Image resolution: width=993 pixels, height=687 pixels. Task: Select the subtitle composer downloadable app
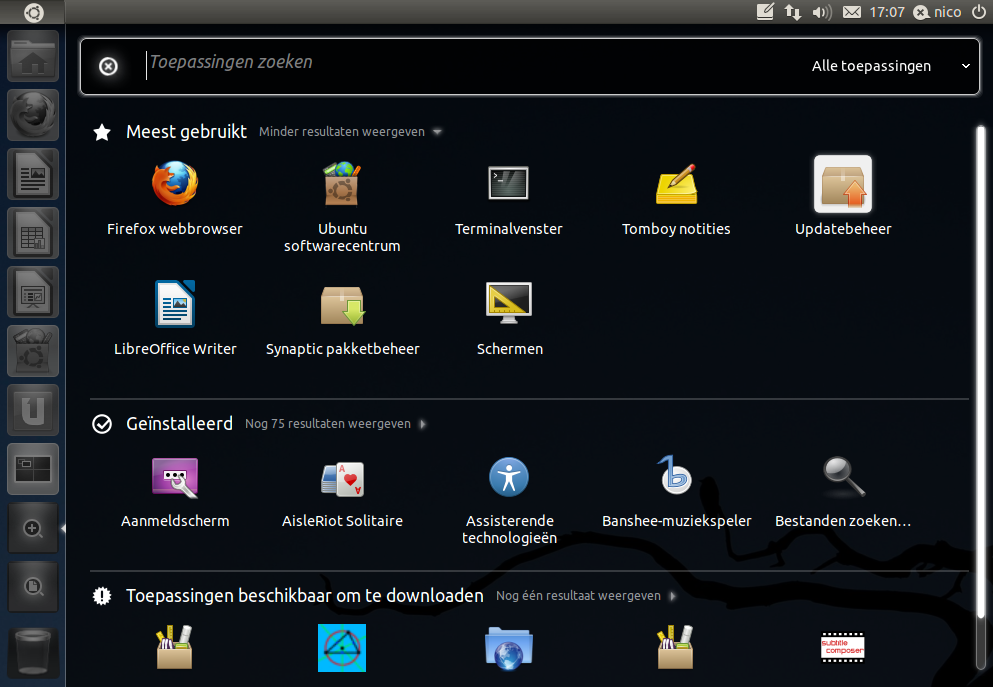pos(843,647)
